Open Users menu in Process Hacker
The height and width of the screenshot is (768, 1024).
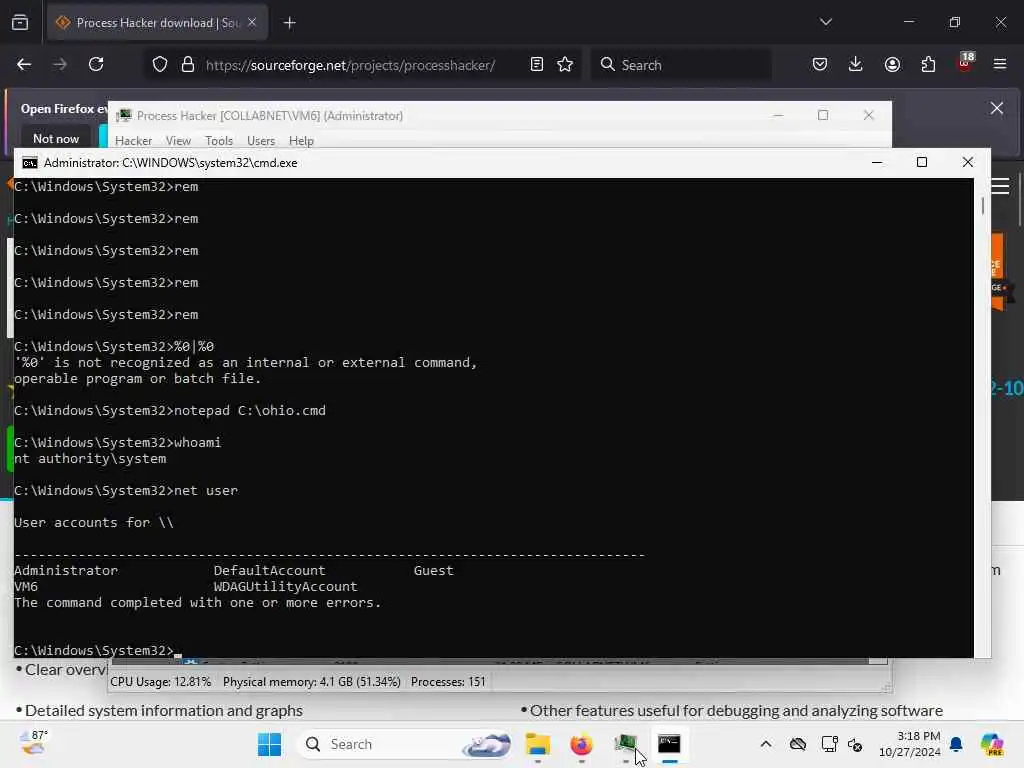(261, 140)
